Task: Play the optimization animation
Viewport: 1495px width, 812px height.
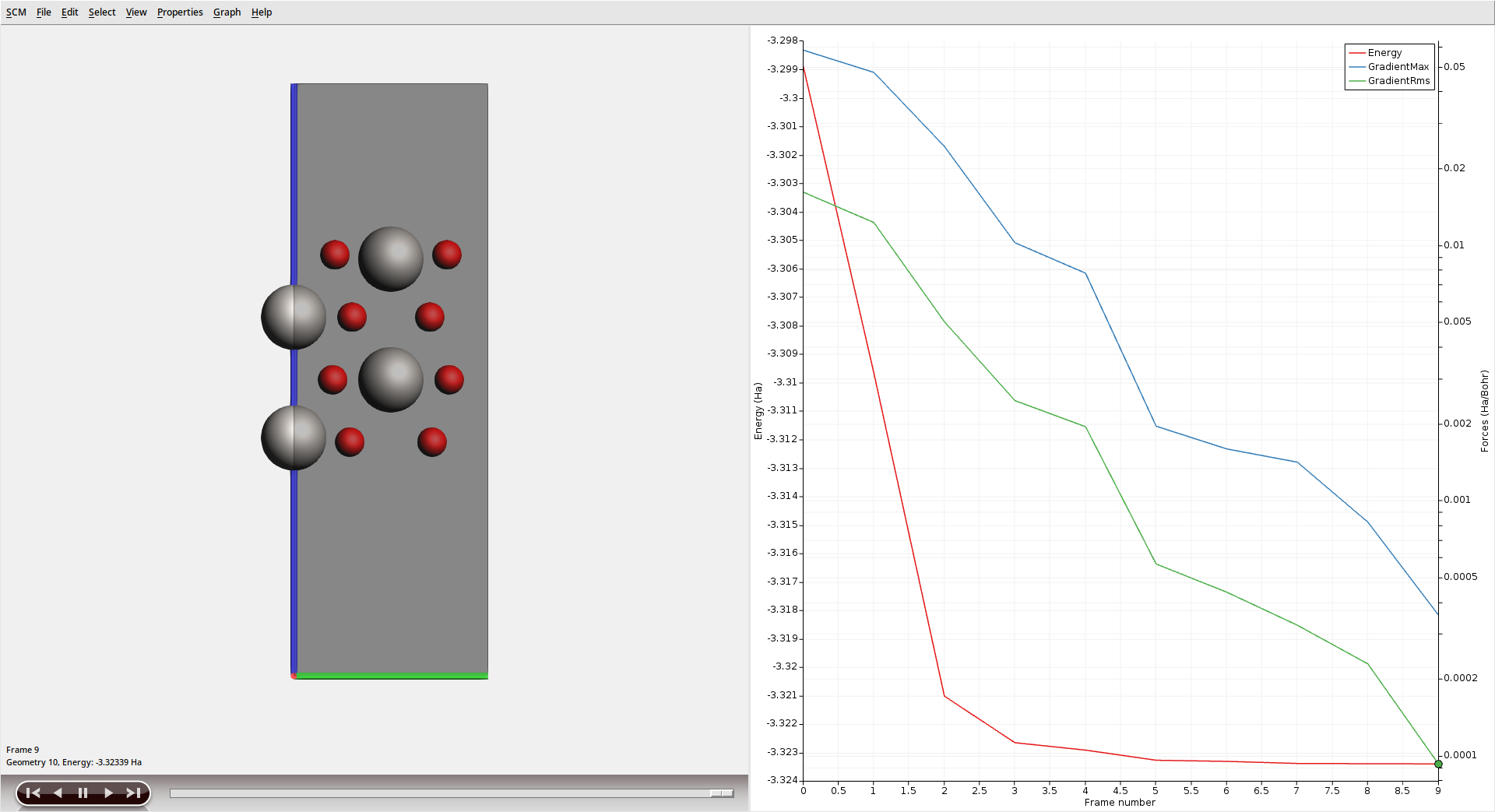Action: pyautogui.click(x=108, y=792)
